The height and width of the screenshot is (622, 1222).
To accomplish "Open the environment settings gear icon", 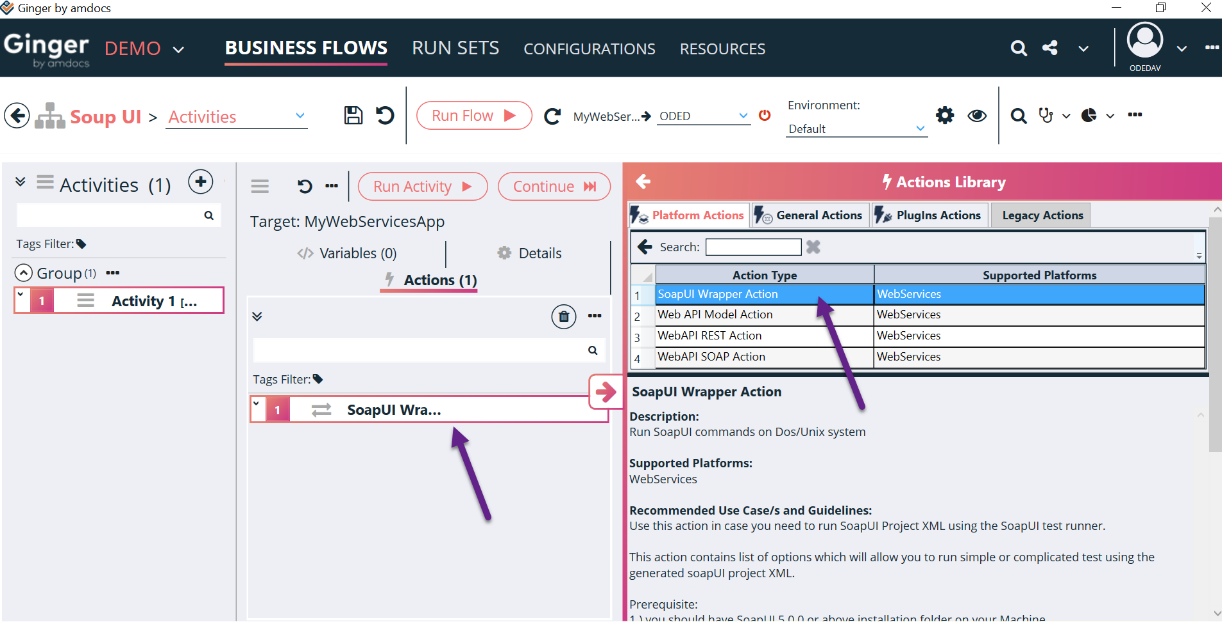I will pyautogui.click(x=945, y=115).
